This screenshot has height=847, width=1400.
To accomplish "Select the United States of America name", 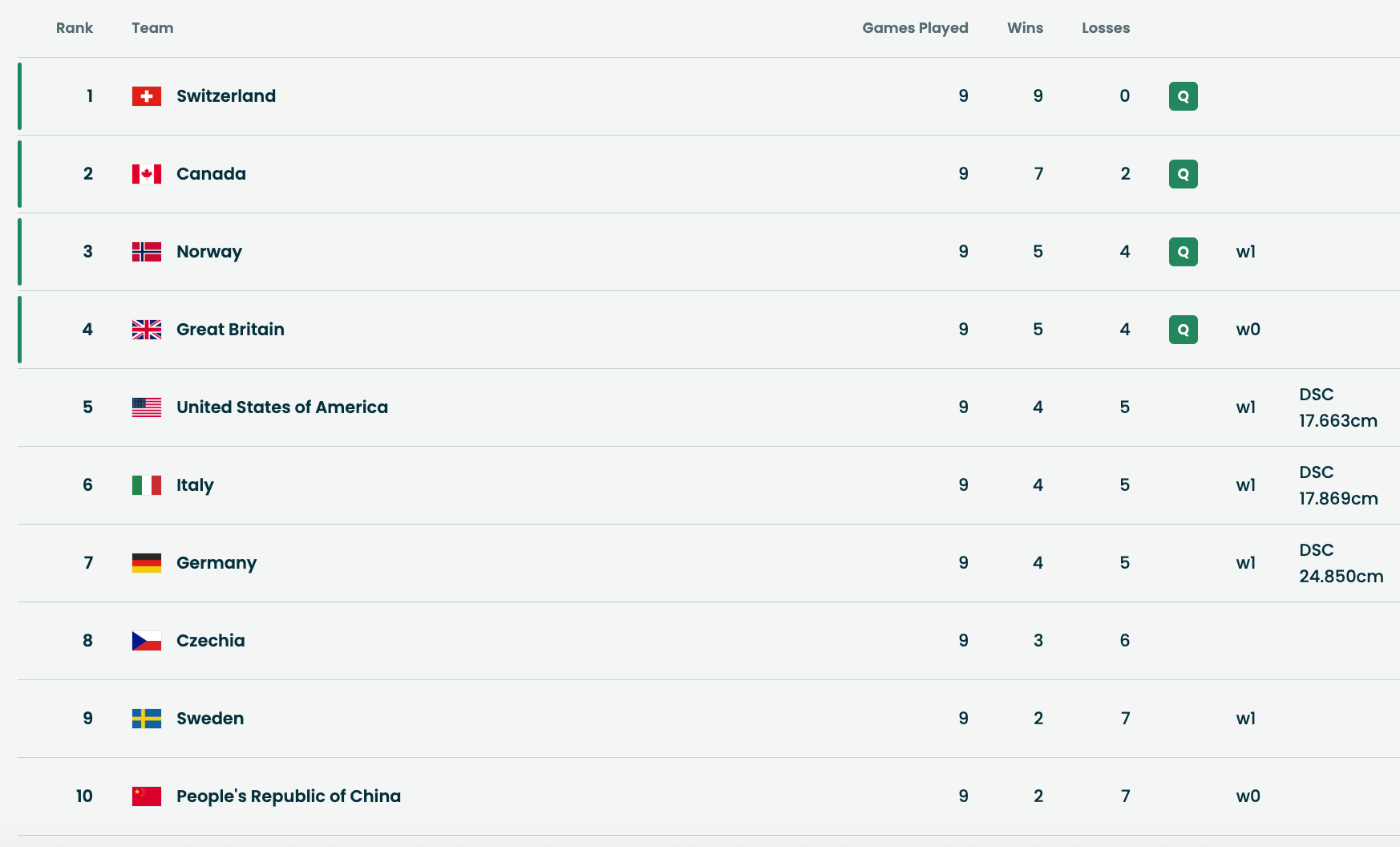I will pyautogui.click(x=281, y=407).
